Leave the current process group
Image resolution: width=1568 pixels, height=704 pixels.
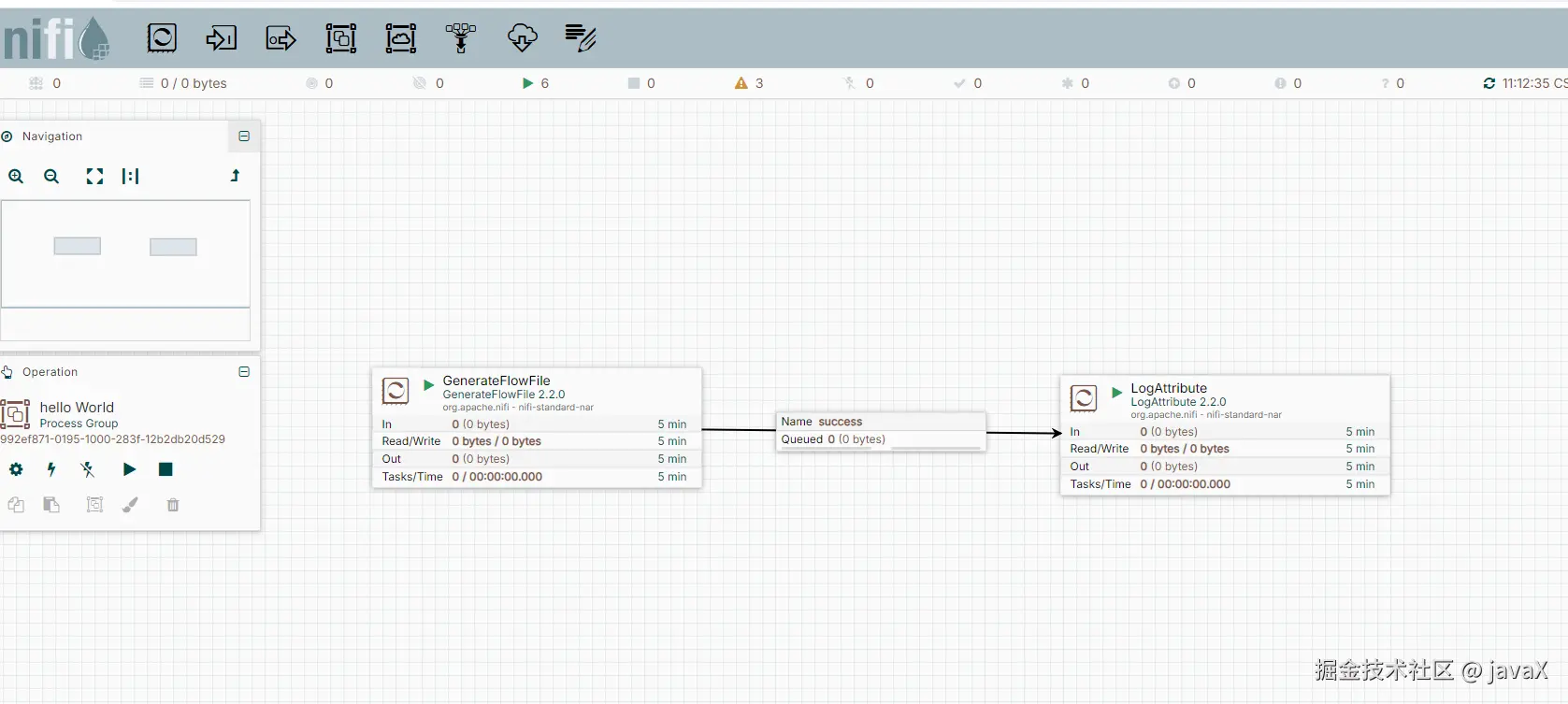point(235,176)
